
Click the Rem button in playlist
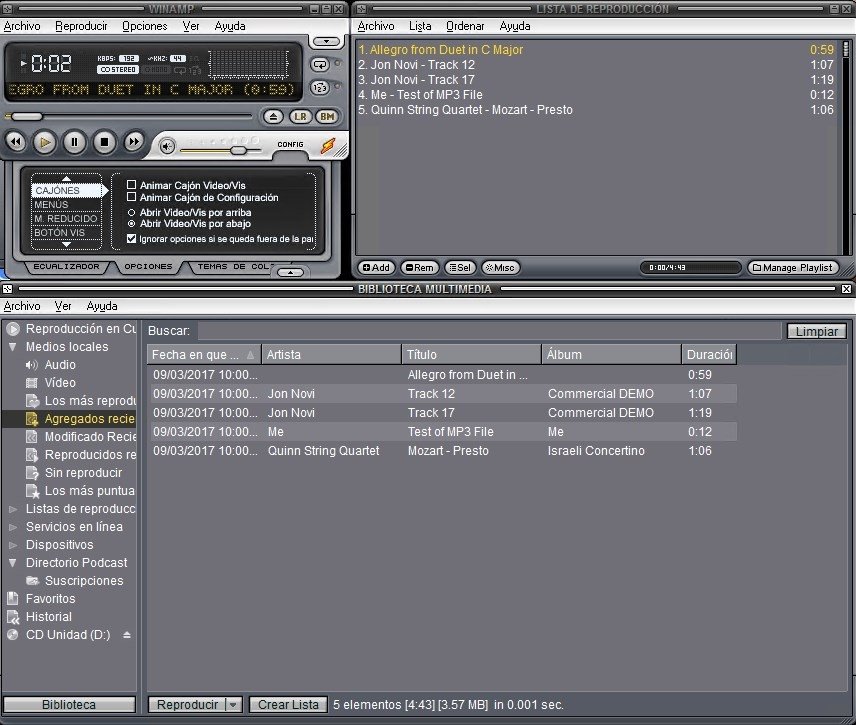(x=420, y=268)
